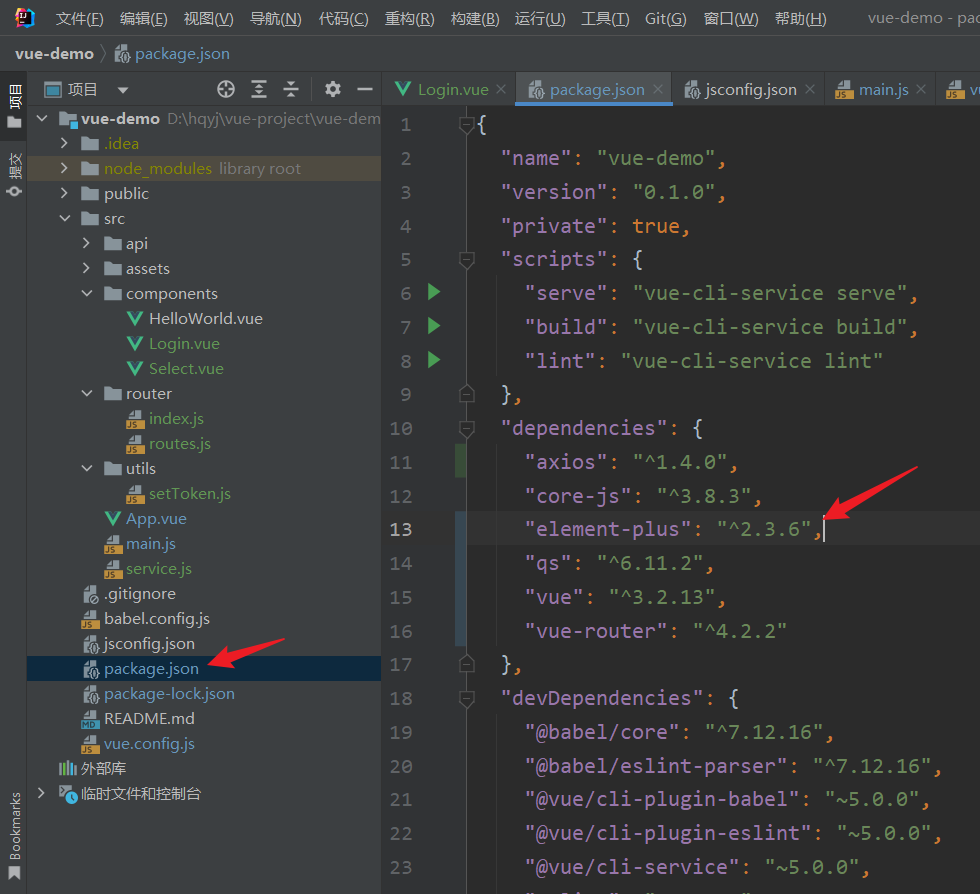Fold the dependencies block in gutter

(x=466, y=428)
